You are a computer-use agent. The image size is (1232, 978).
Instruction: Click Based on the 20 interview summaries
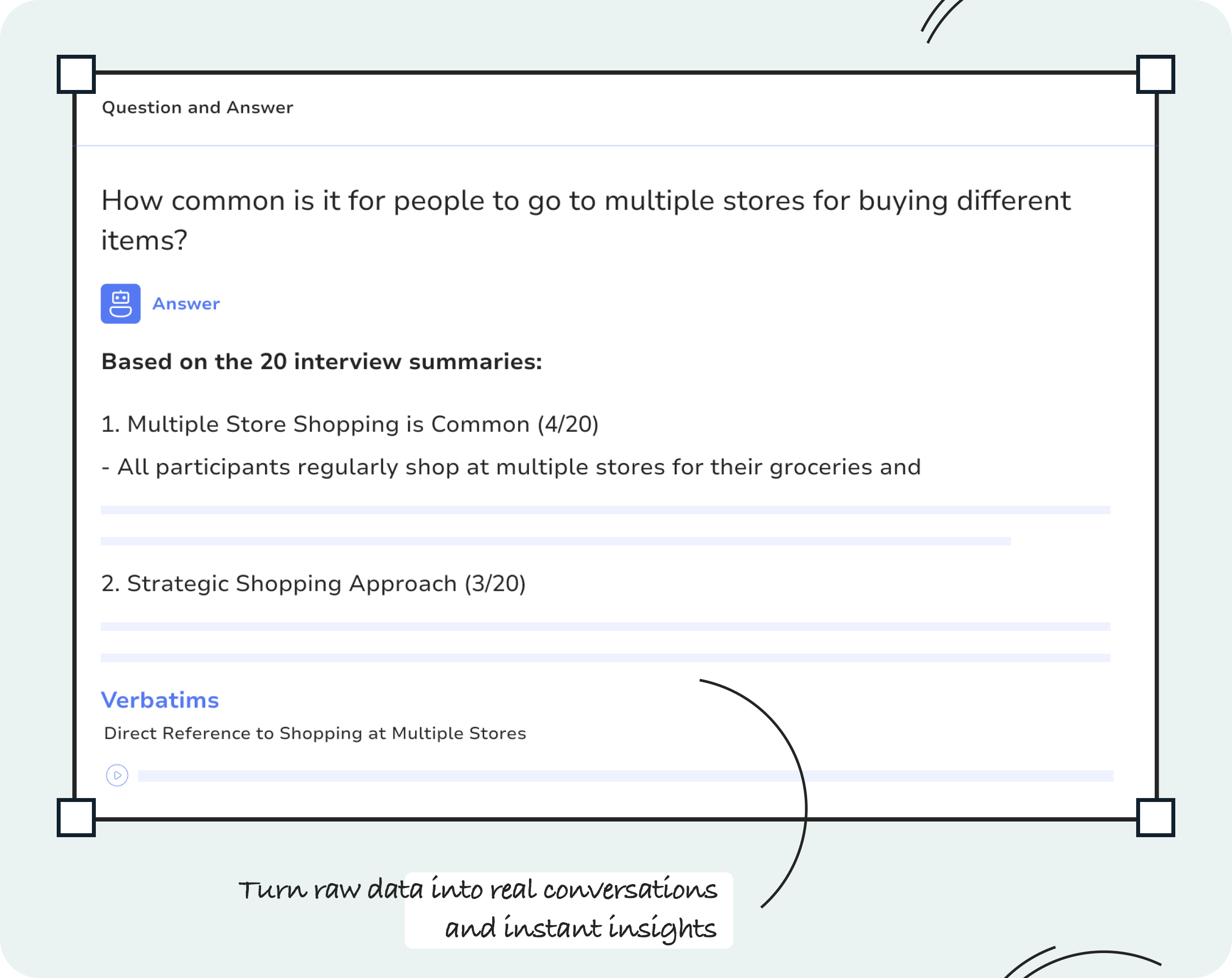(x=322, y=362)
